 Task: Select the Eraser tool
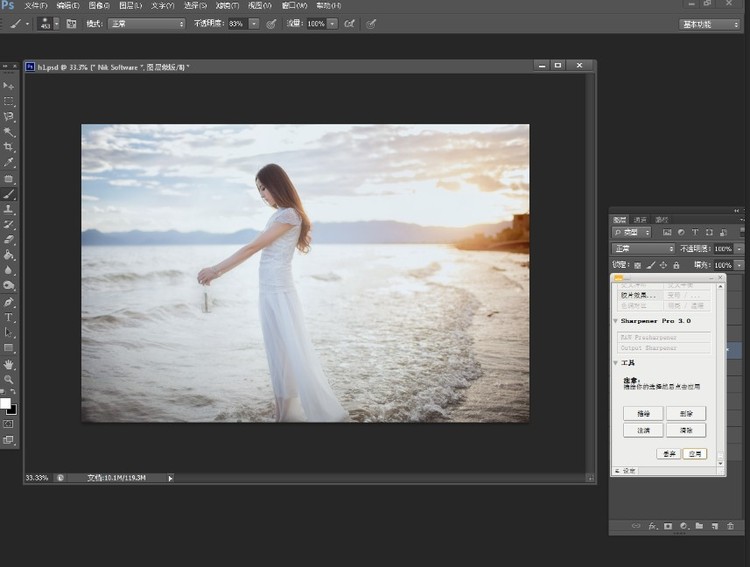click(9, 240)
